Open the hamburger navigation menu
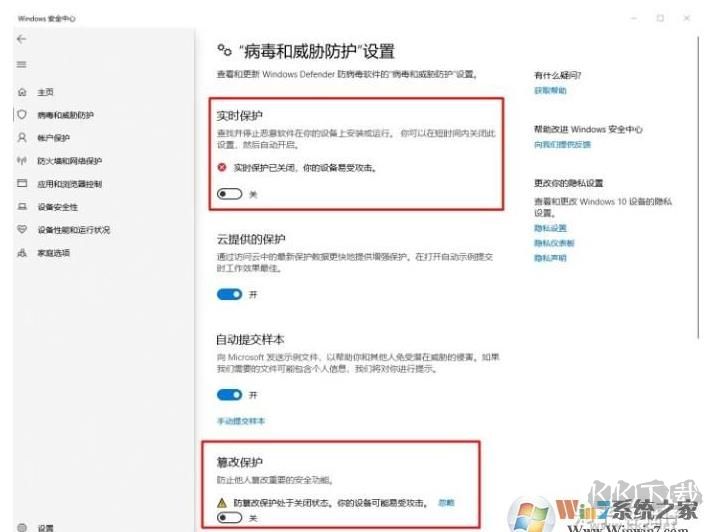This screenshot has width=704, height=532. pyautogui.click(x=22, y=64)
